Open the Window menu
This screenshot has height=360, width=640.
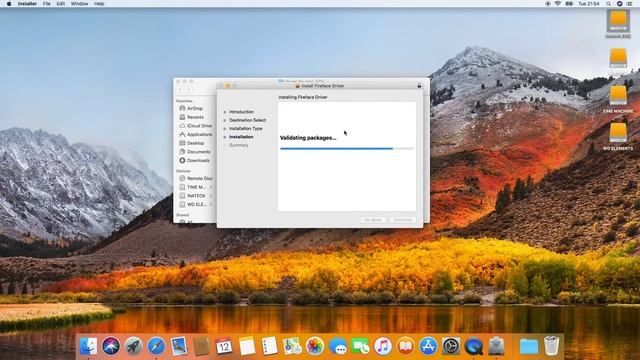[79, 4]
